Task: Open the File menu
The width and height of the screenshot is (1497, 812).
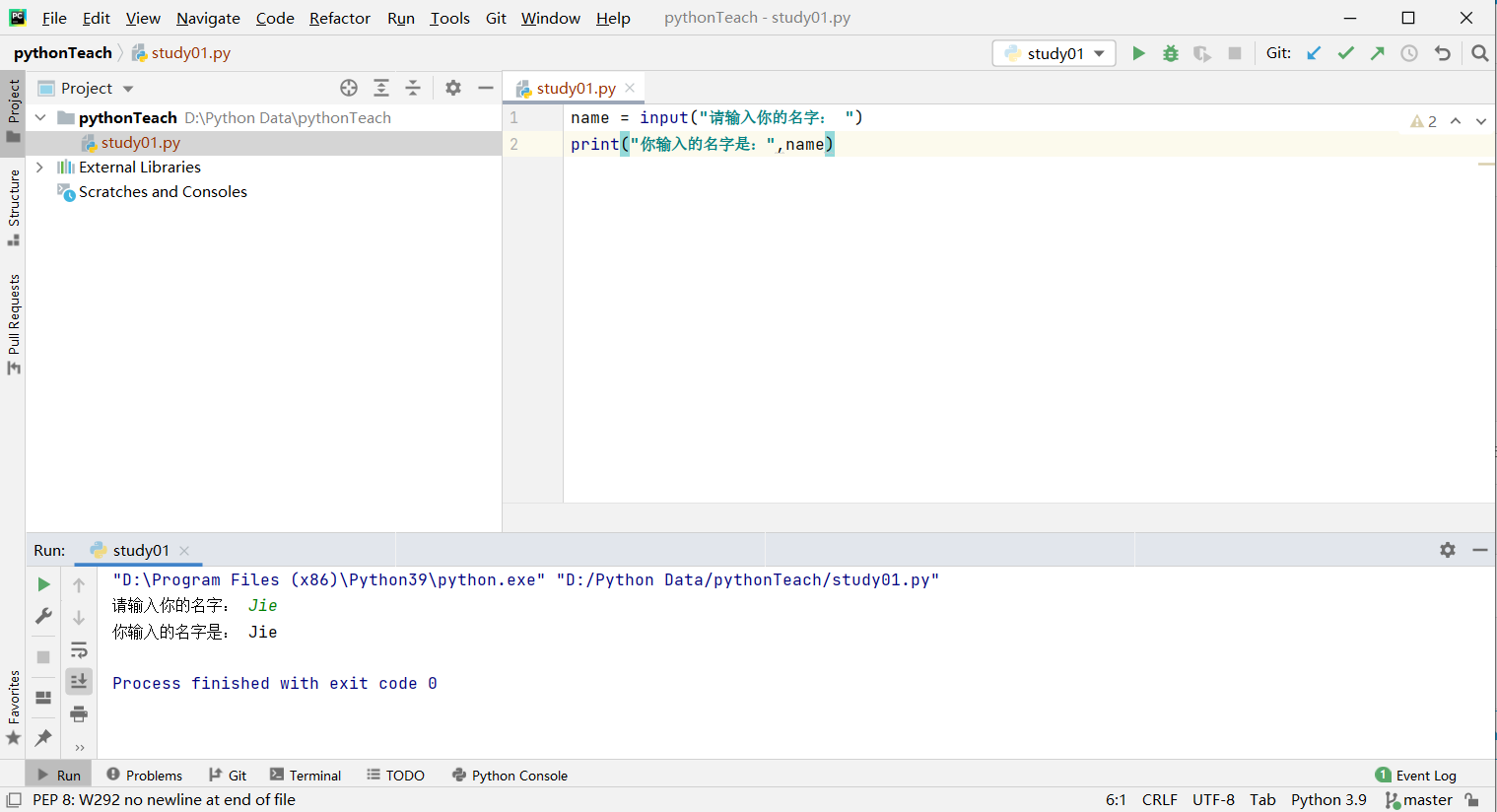Action: pyautogui.click(x=54, y=18)
